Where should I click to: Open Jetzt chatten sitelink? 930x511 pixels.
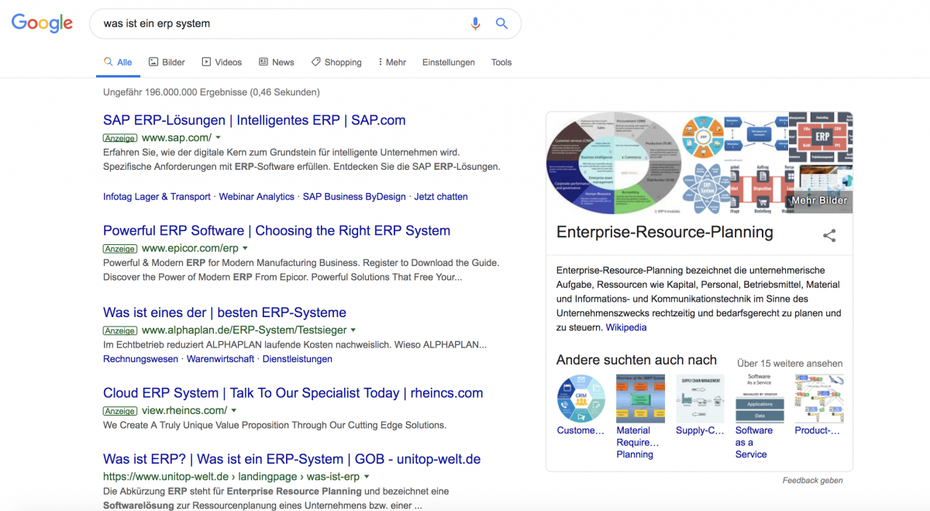(x=441, y=197)
